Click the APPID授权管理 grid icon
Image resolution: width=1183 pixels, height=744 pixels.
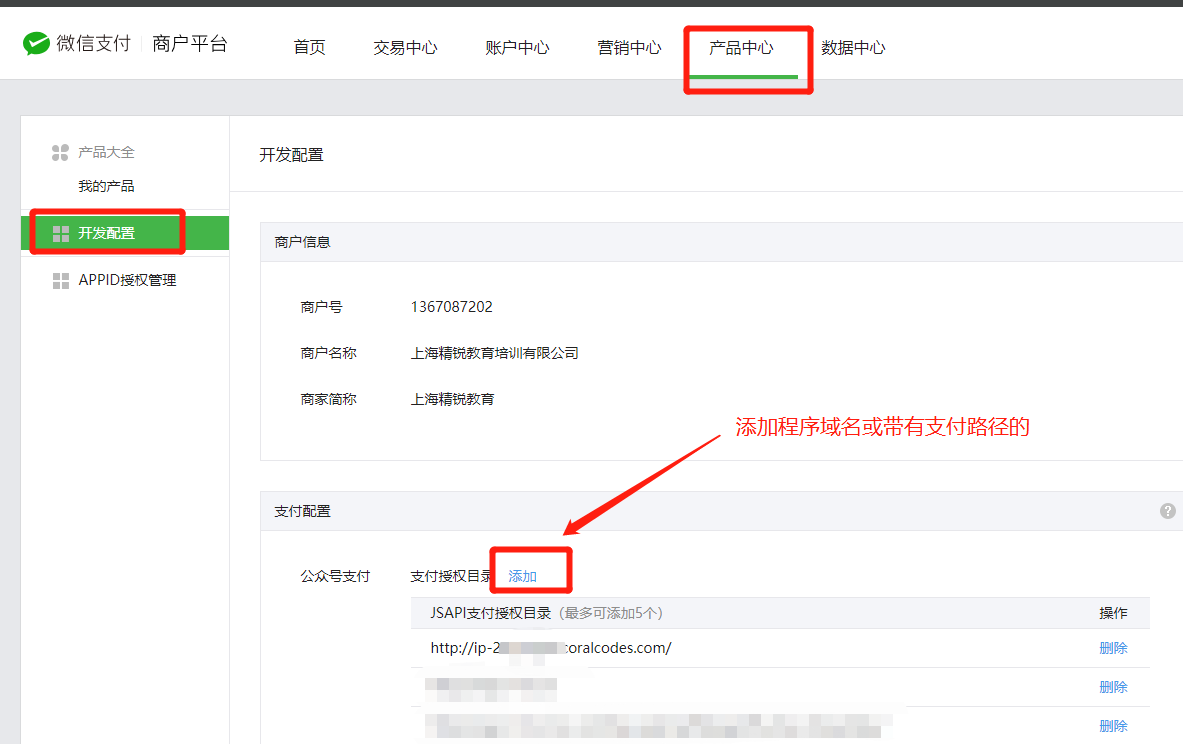pos(61,281)
